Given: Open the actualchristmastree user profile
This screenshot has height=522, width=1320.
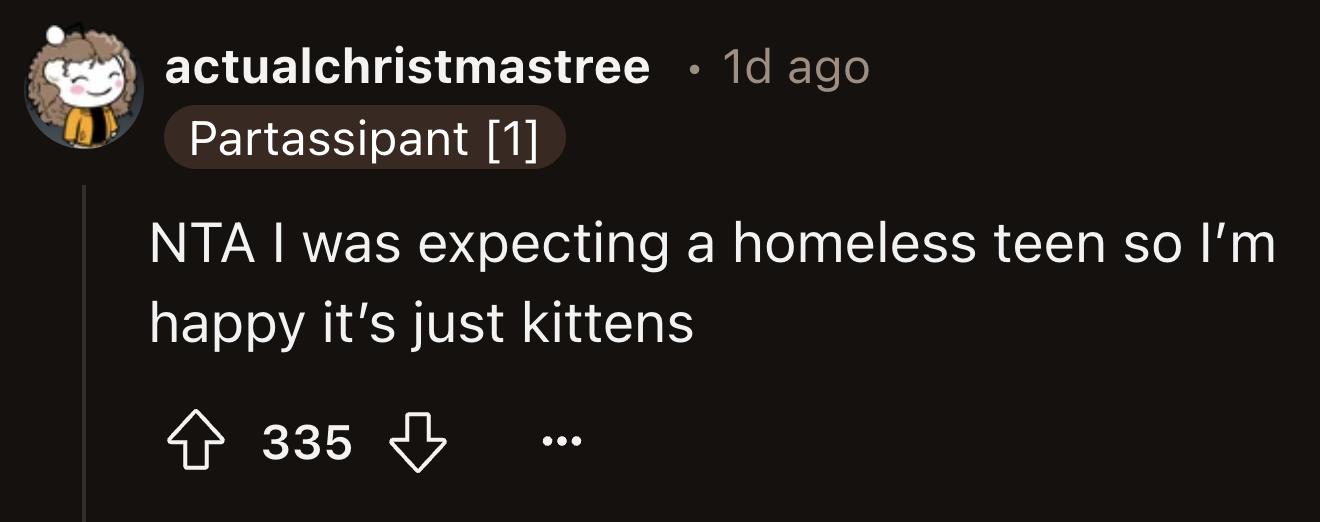Looking at the screenshot, I should 407,67.
